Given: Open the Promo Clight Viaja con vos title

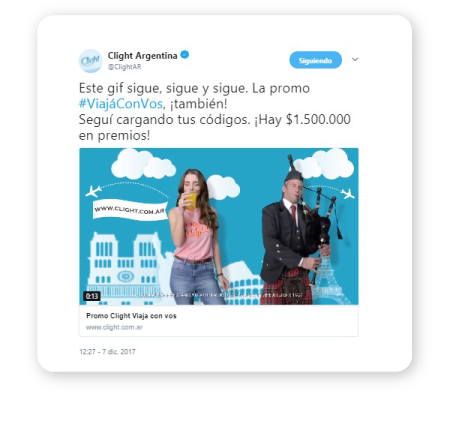Looking at the screenshot, I should coord(131,316).
